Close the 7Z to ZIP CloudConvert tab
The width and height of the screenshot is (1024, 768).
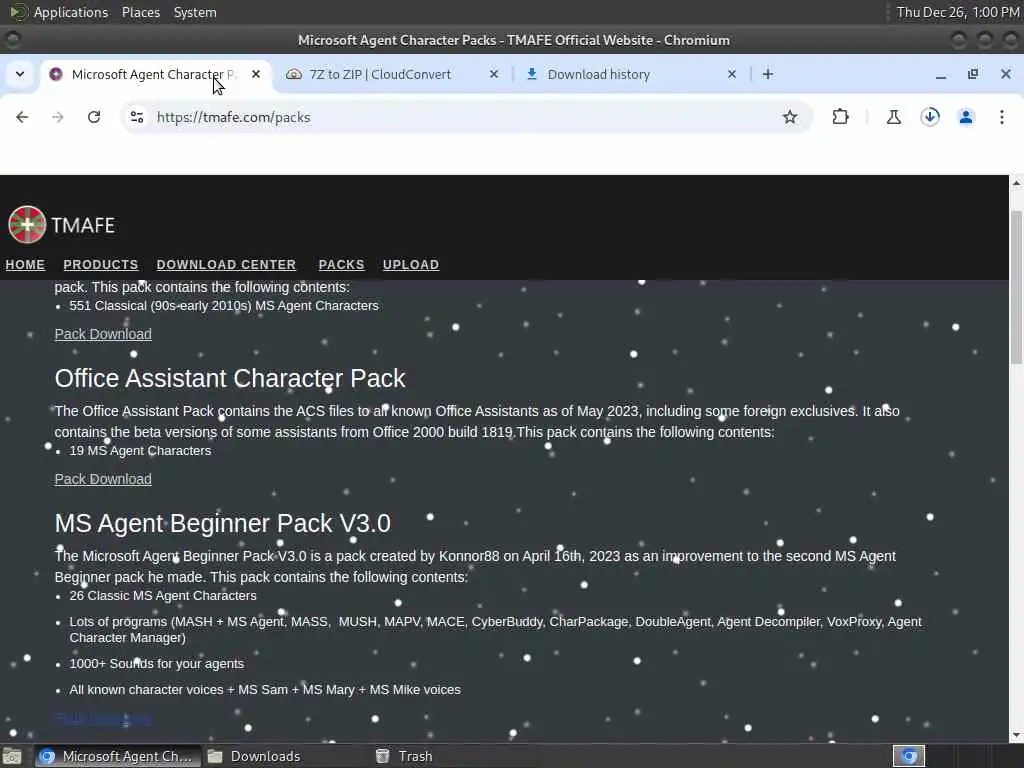tap(494, 74)
